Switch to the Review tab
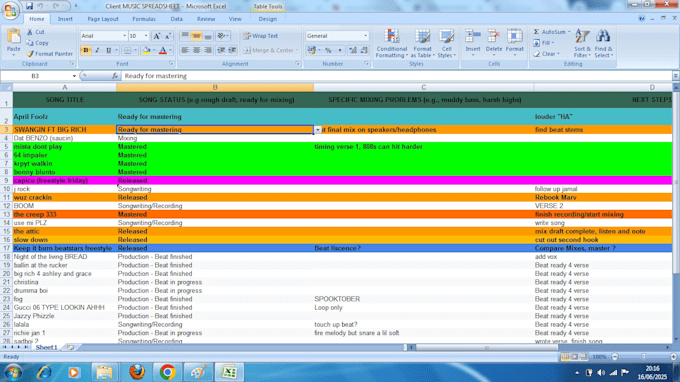680x382 pixels. click(x=206, y=19)
